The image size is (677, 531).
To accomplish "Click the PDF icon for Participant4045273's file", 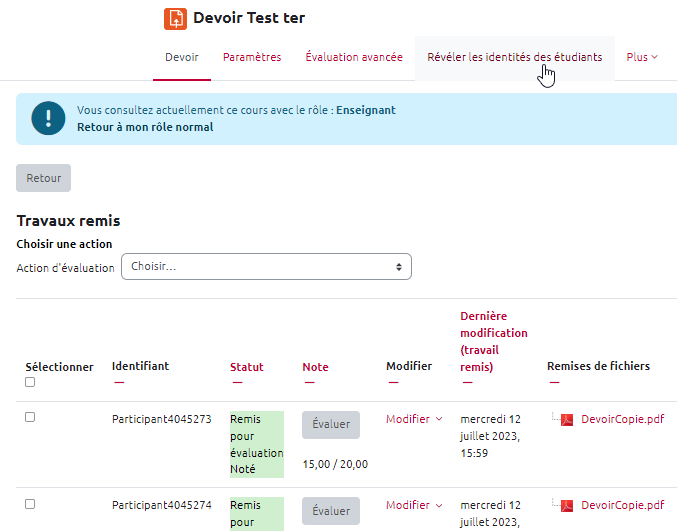I will (x=567, y=420).
